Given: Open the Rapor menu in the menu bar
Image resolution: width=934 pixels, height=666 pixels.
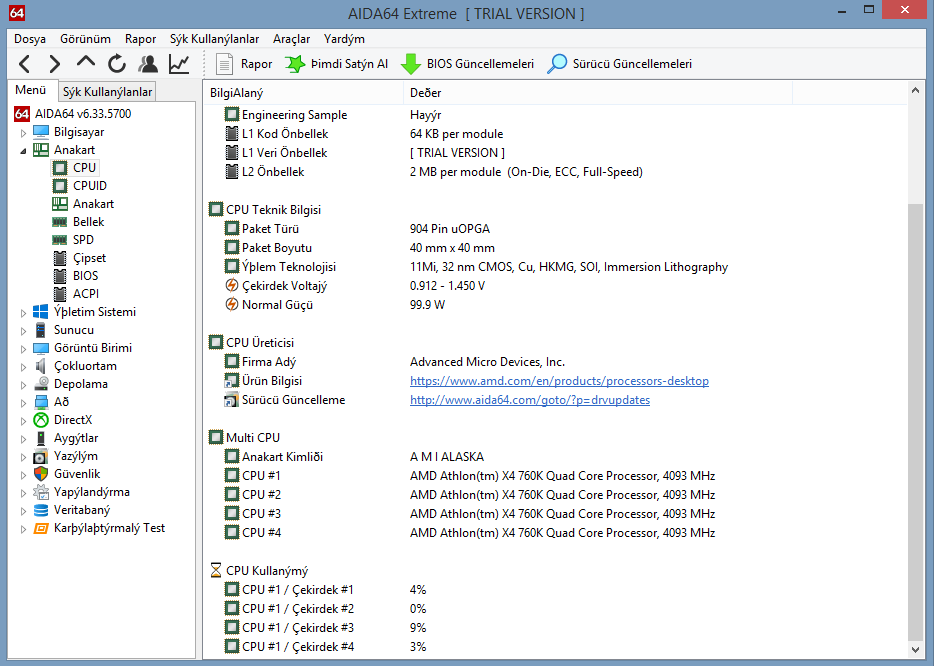Looking at the screenshot, I should pyautogui.click(x=141, y=39).
